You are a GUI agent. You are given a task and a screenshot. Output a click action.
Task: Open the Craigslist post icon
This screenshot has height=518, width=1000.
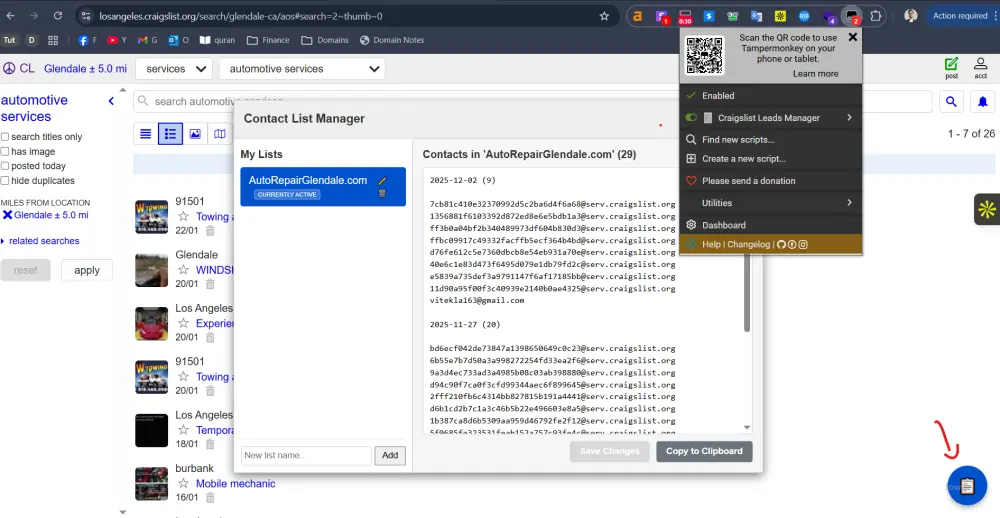(x=951, y=68)
